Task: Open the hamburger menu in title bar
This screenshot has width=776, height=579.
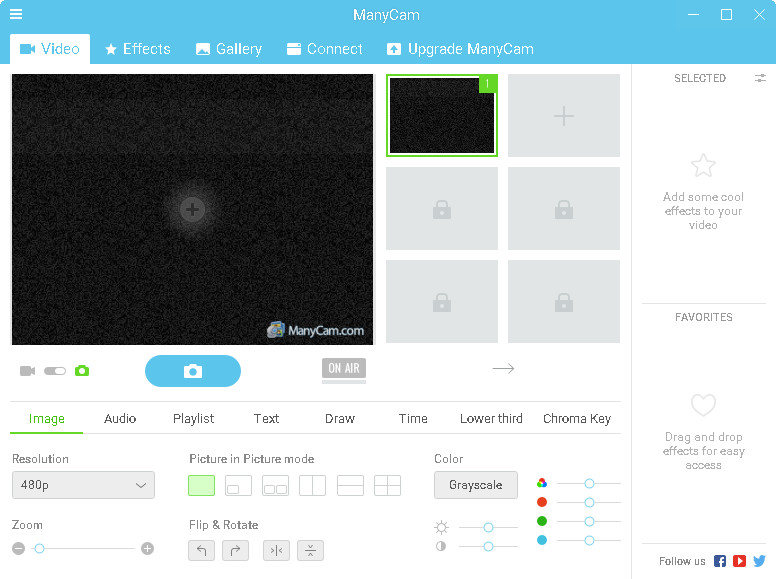Action: (16, 15)
